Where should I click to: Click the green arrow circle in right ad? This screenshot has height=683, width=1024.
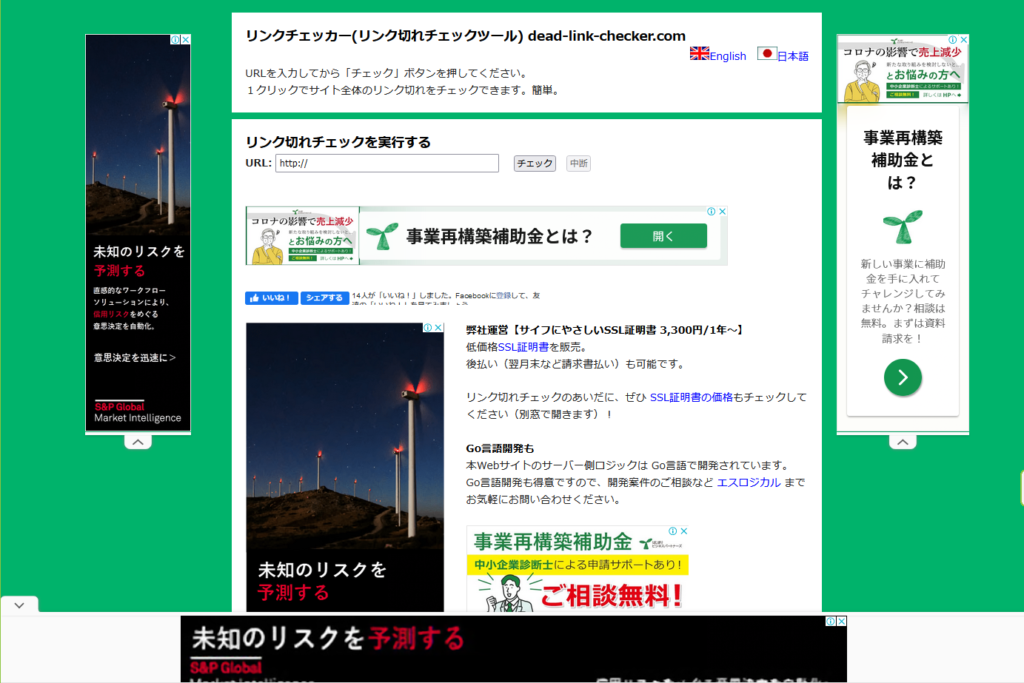click(x=902, y=377)
